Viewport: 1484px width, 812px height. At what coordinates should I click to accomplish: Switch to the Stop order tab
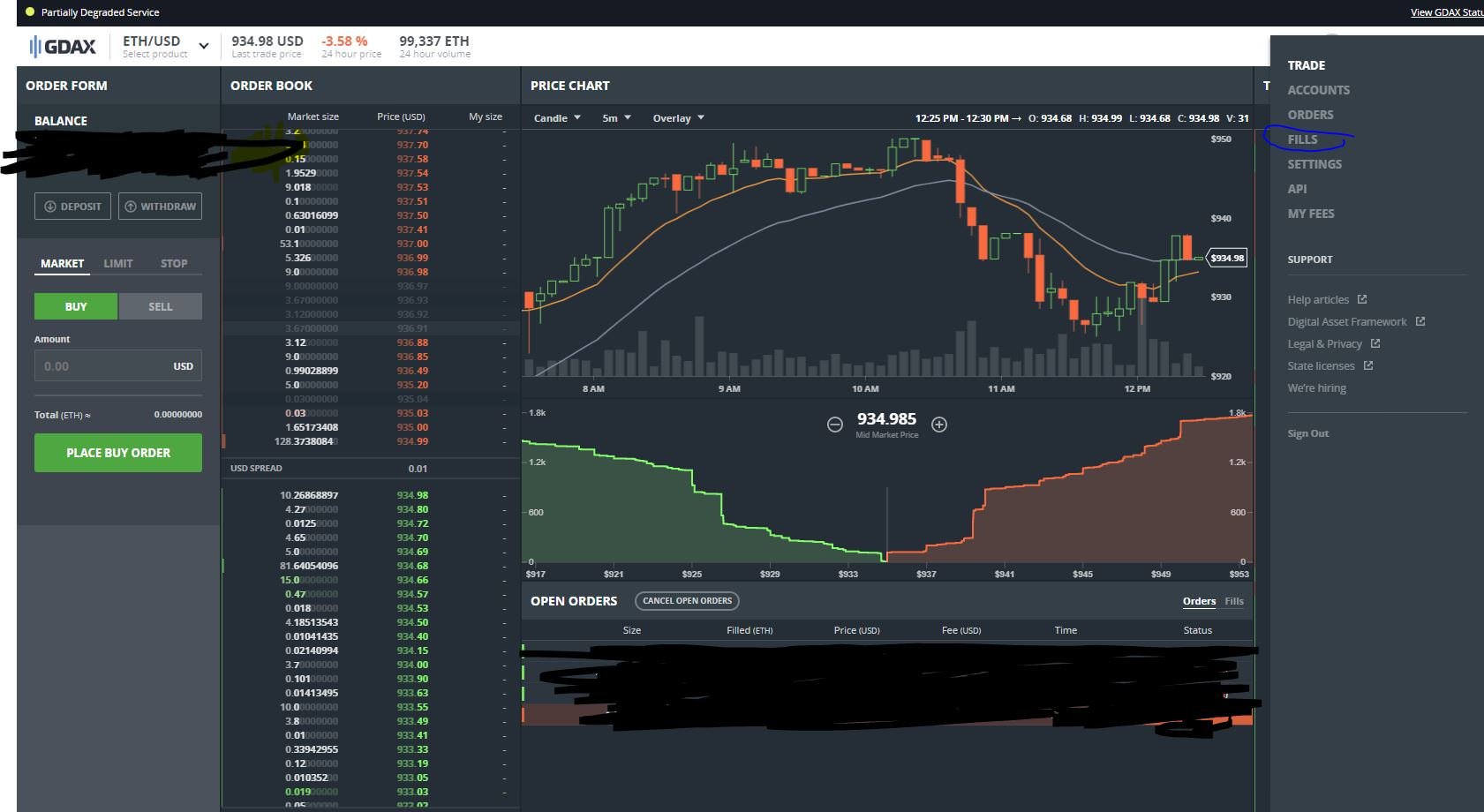pos(174,264)
